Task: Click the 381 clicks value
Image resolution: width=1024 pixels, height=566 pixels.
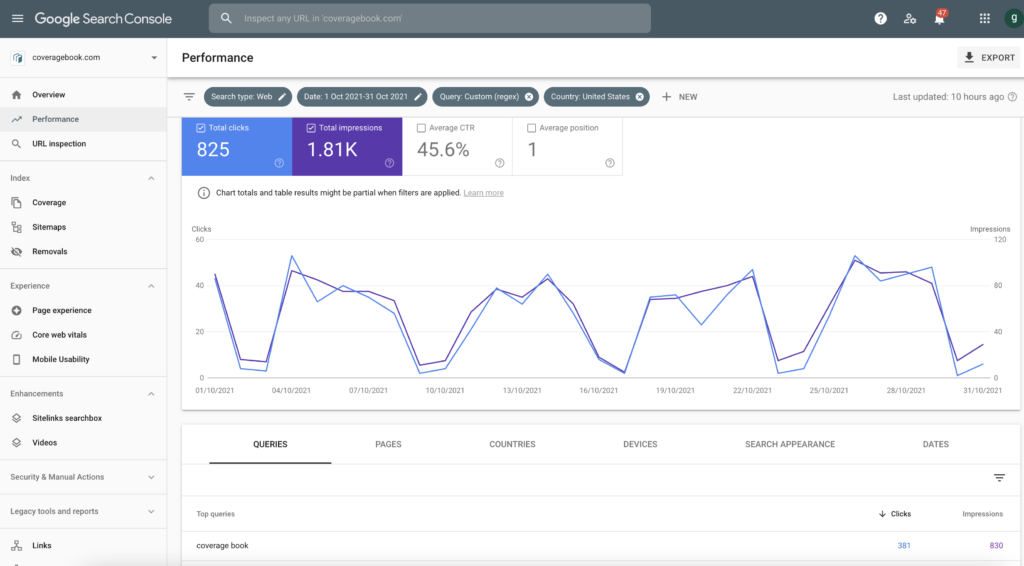Action: (904, 546)
